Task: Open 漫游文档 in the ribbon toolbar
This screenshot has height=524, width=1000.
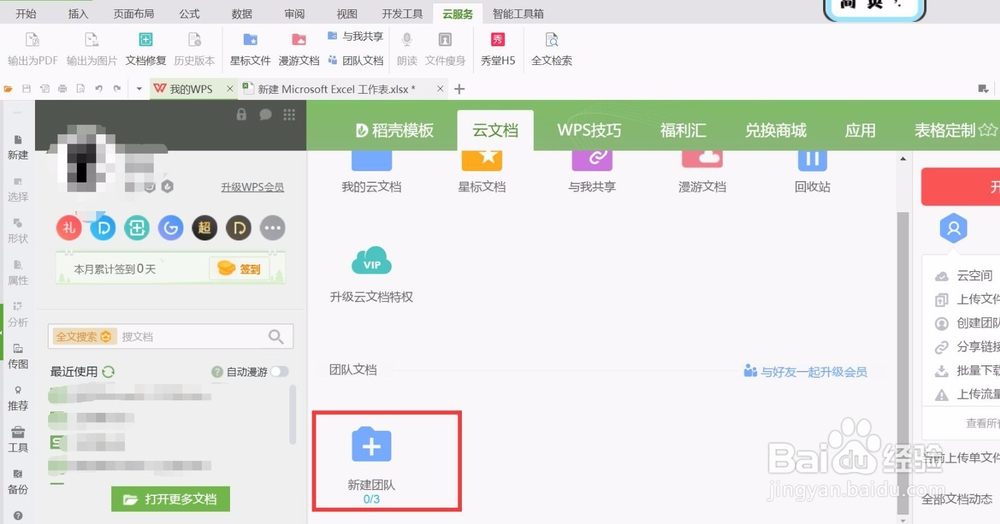Action: (x=298, y=50)
